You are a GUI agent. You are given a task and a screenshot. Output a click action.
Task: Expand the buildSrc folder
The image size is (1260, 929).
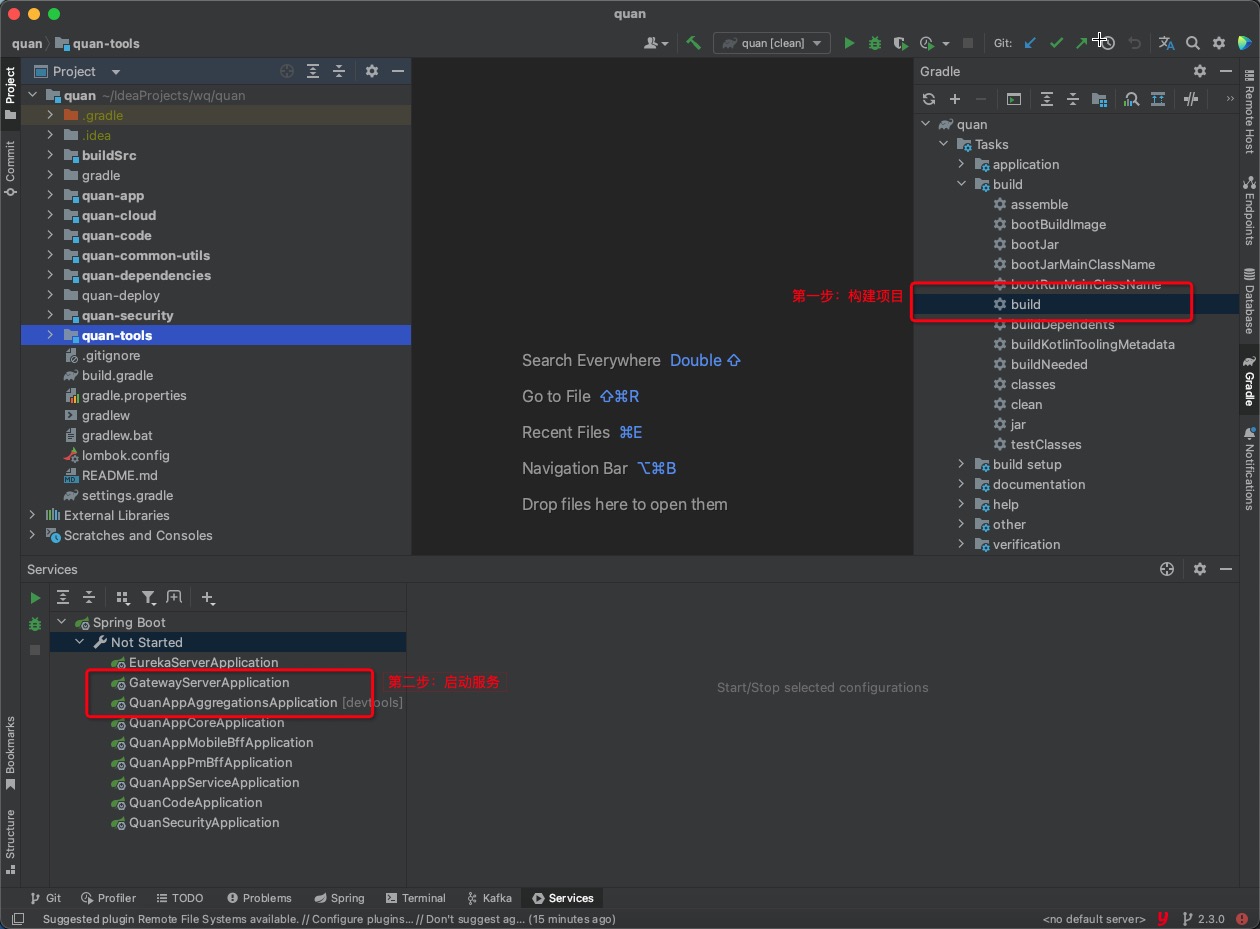click(x=50, y=155)
